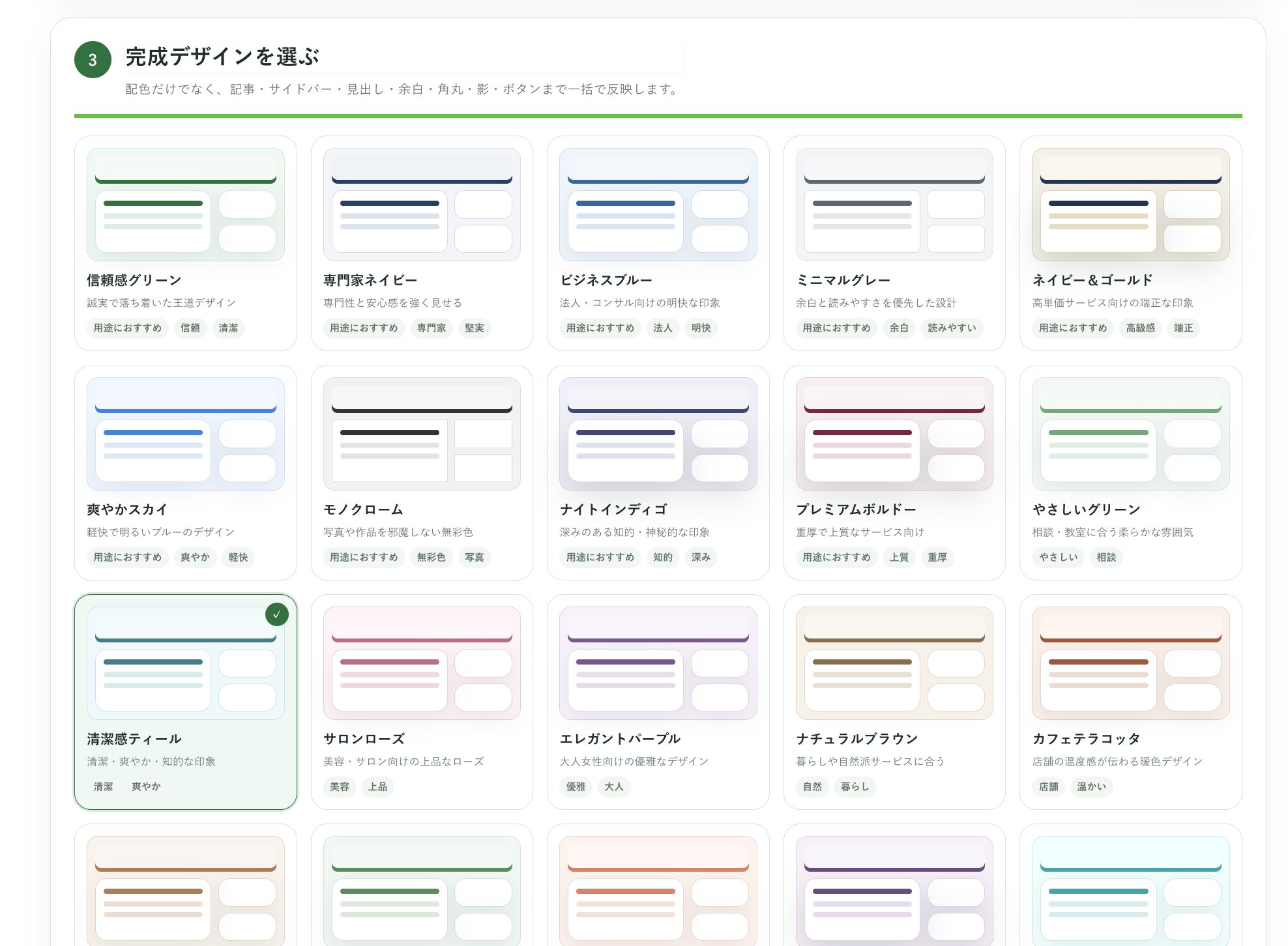Screen dimensions: 1288x946
Task: Click the やさしい tag
Action: (1059, 557)
